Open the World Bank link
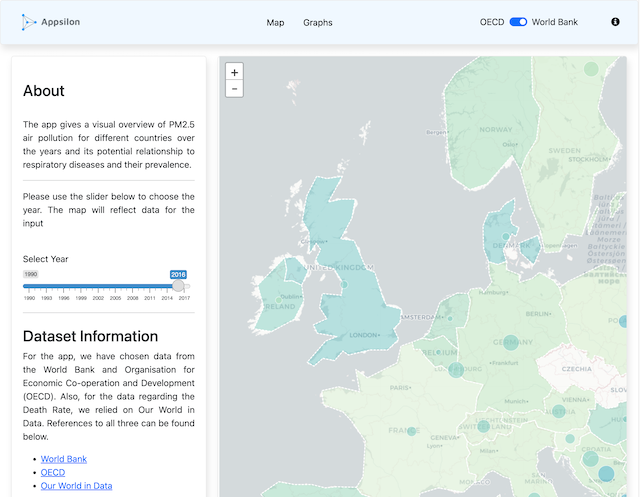The height and width of the screenshot is (497, 640). pos(64,459)
